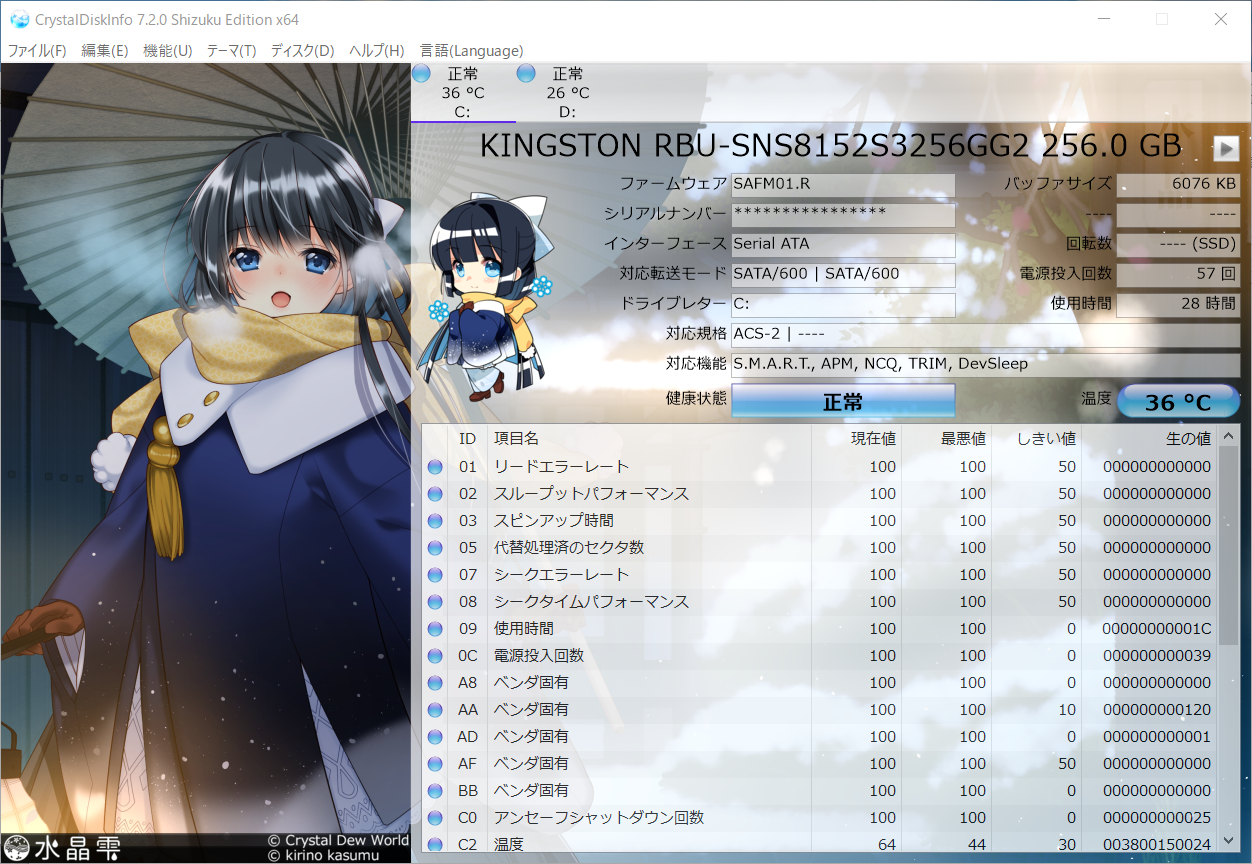Click the status orb for リードエラーレート
The height and width of the screenshot is (864, 1252).
coord(435,467)
